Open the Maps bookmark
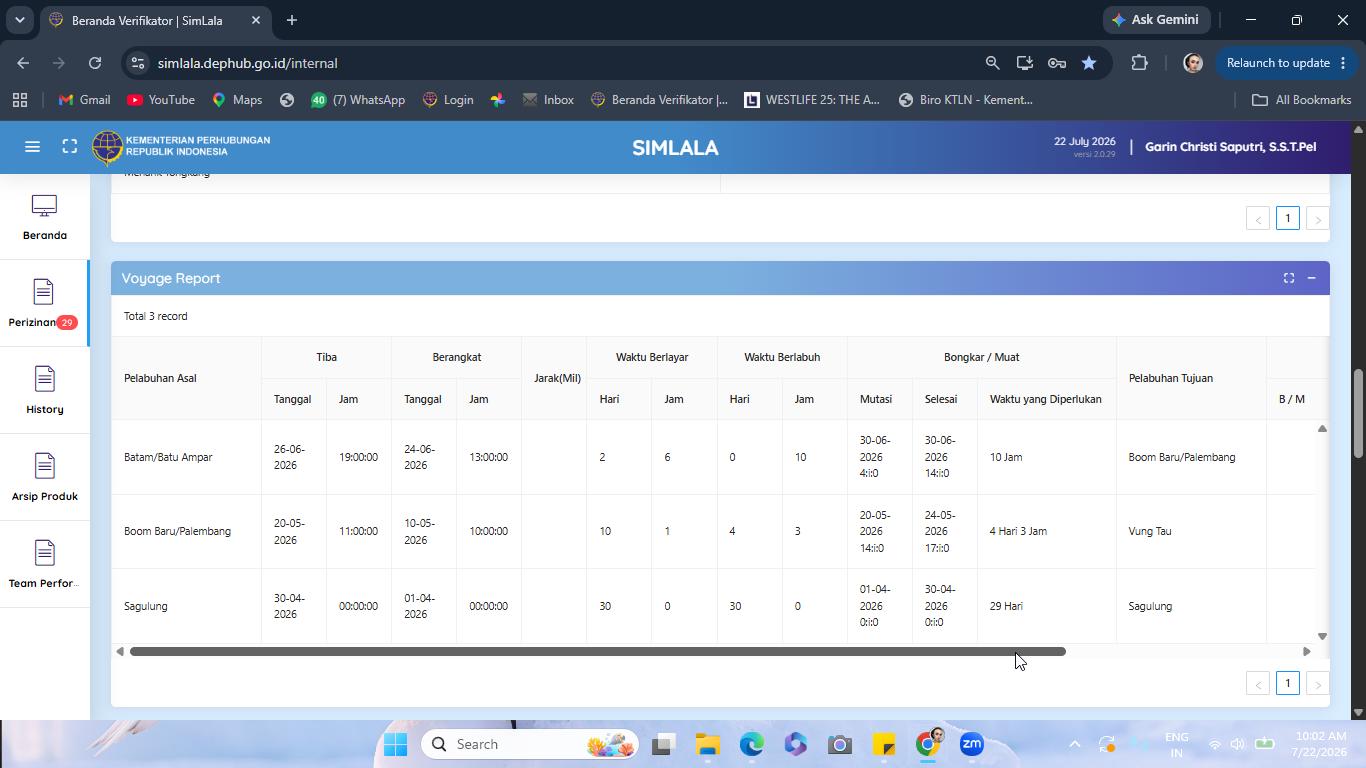This screenshot has height=768, width=1366. 237,100
